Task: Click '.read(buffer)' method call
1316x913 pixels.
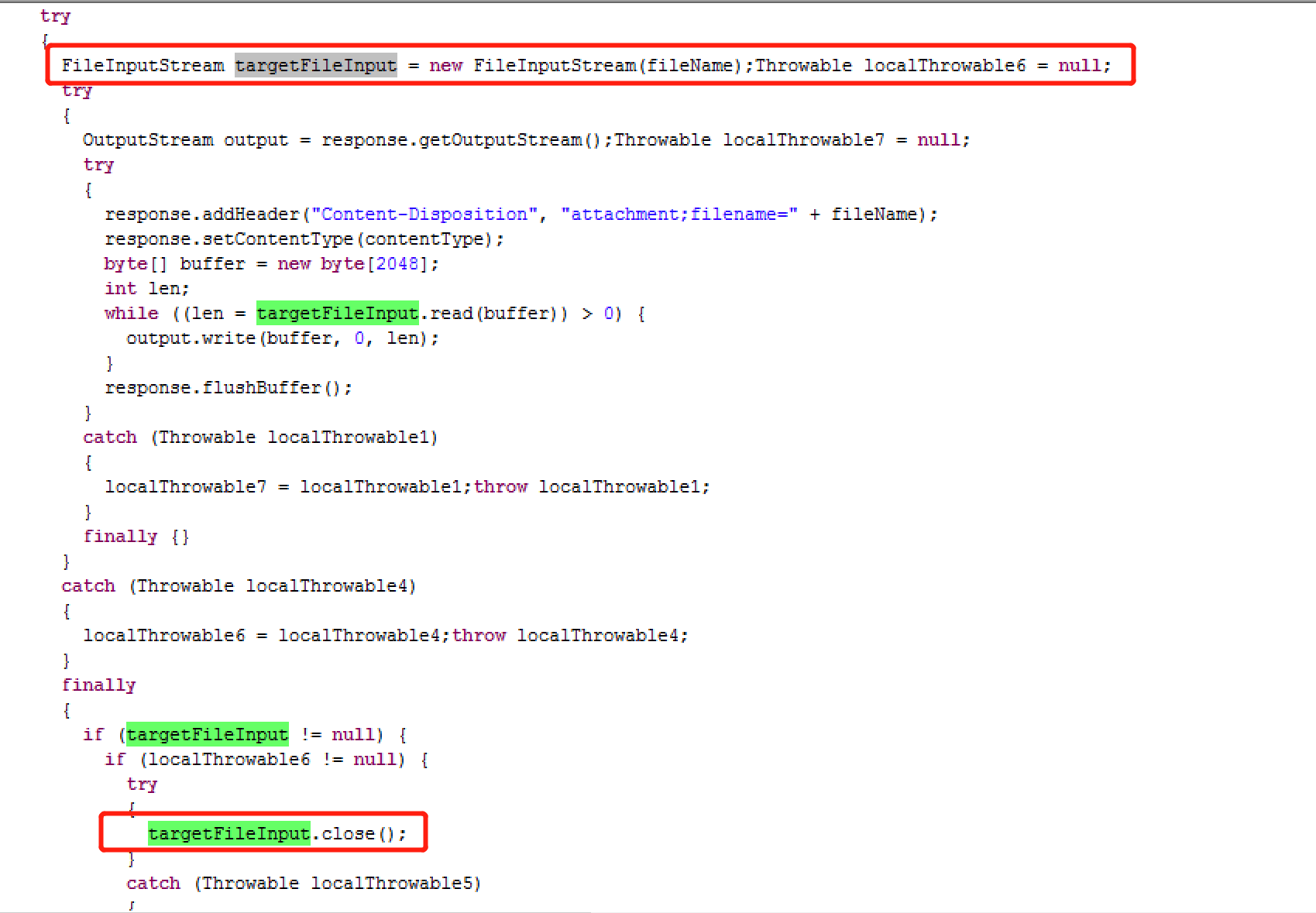Action: point(489,314)
